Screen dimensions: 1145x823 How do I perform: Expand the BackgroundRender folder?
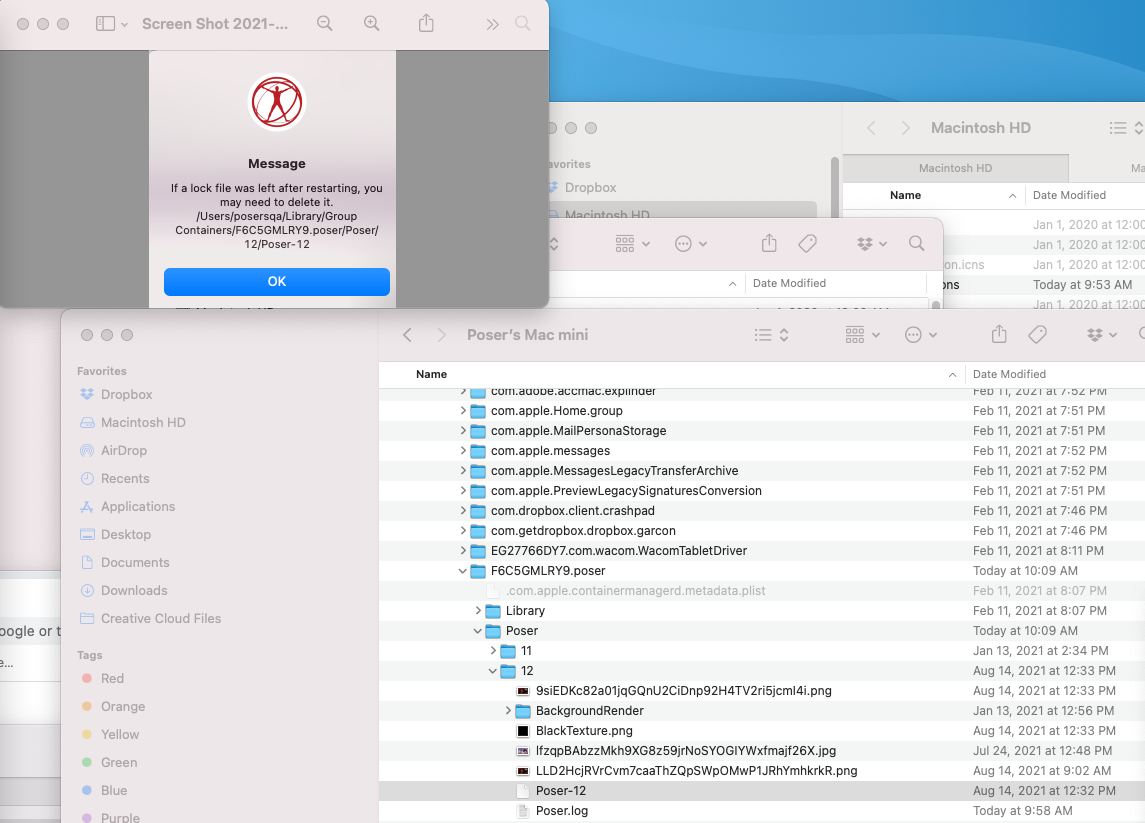(508, 711)
